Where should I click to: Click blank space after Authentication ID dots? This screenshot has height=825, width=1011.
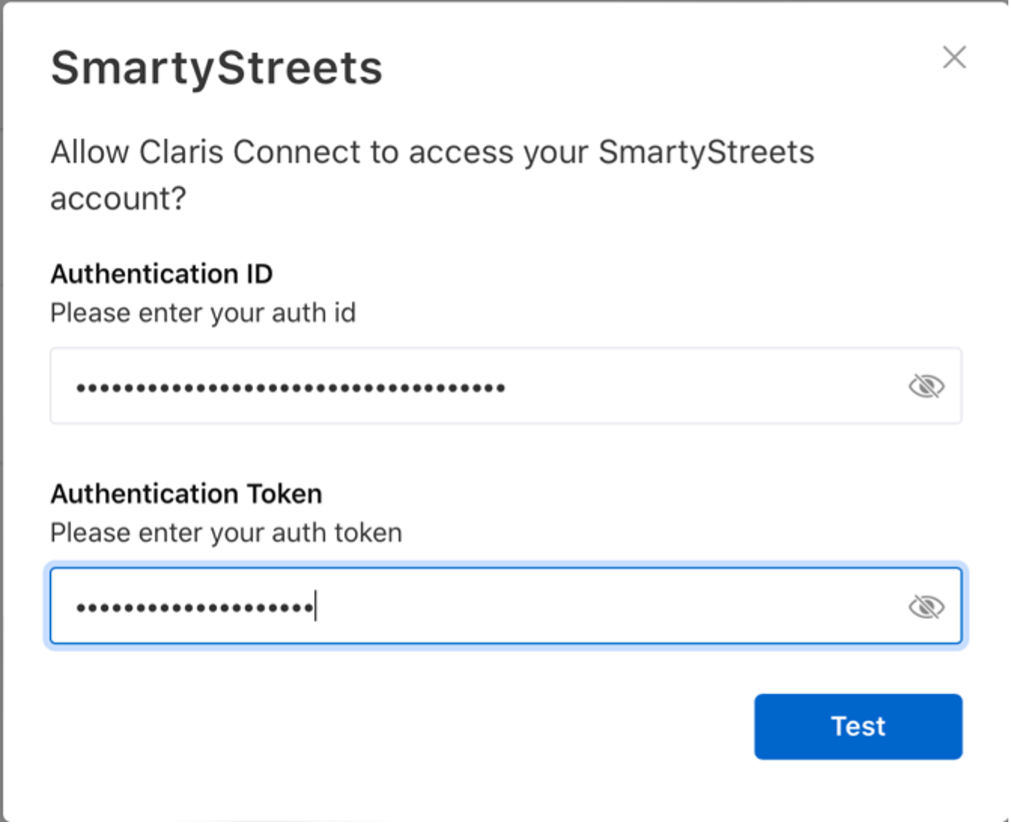tap(700, 386)
